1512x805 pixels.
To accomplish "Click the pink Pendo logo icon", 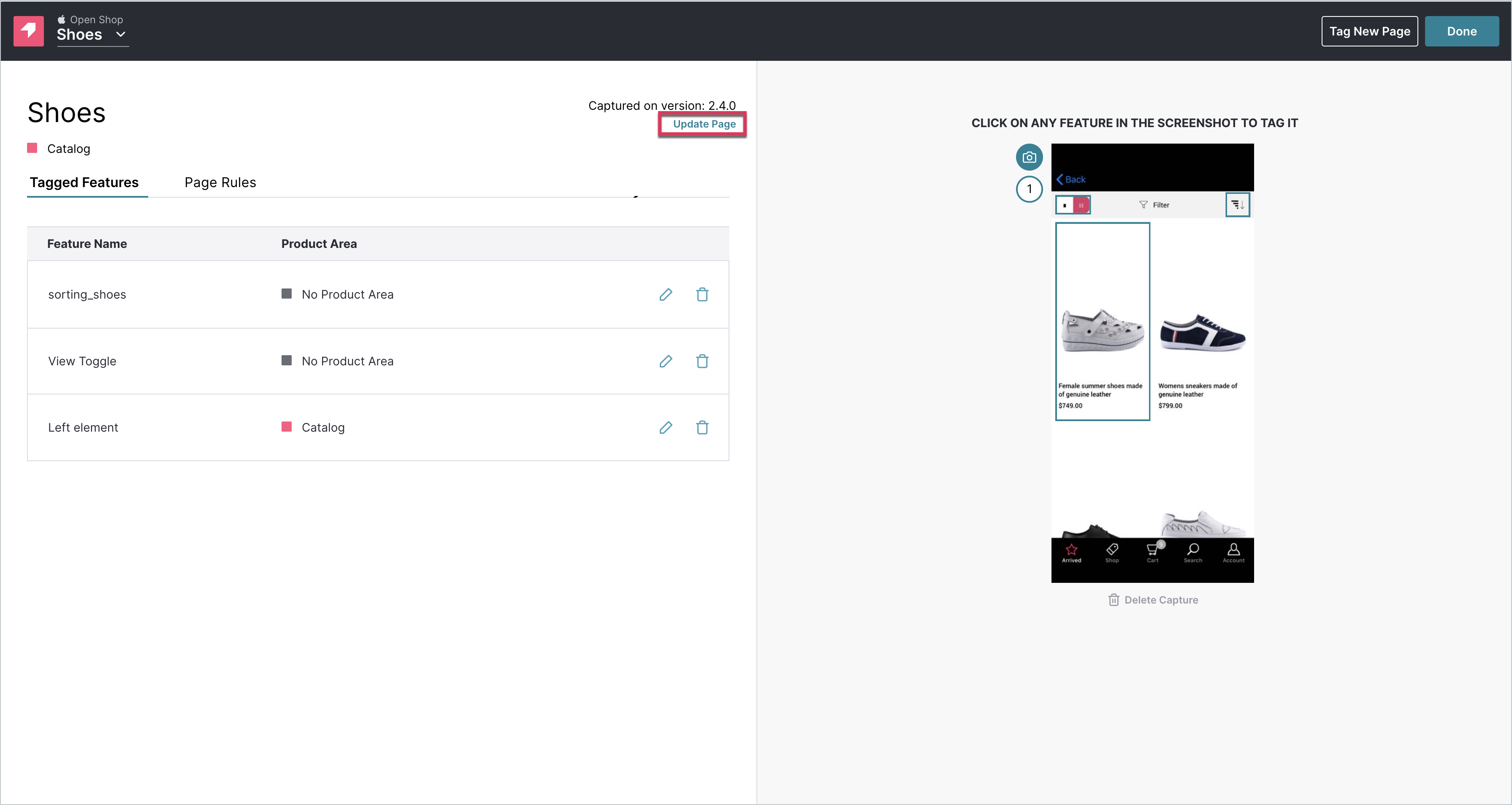I will tap(29, 31).
